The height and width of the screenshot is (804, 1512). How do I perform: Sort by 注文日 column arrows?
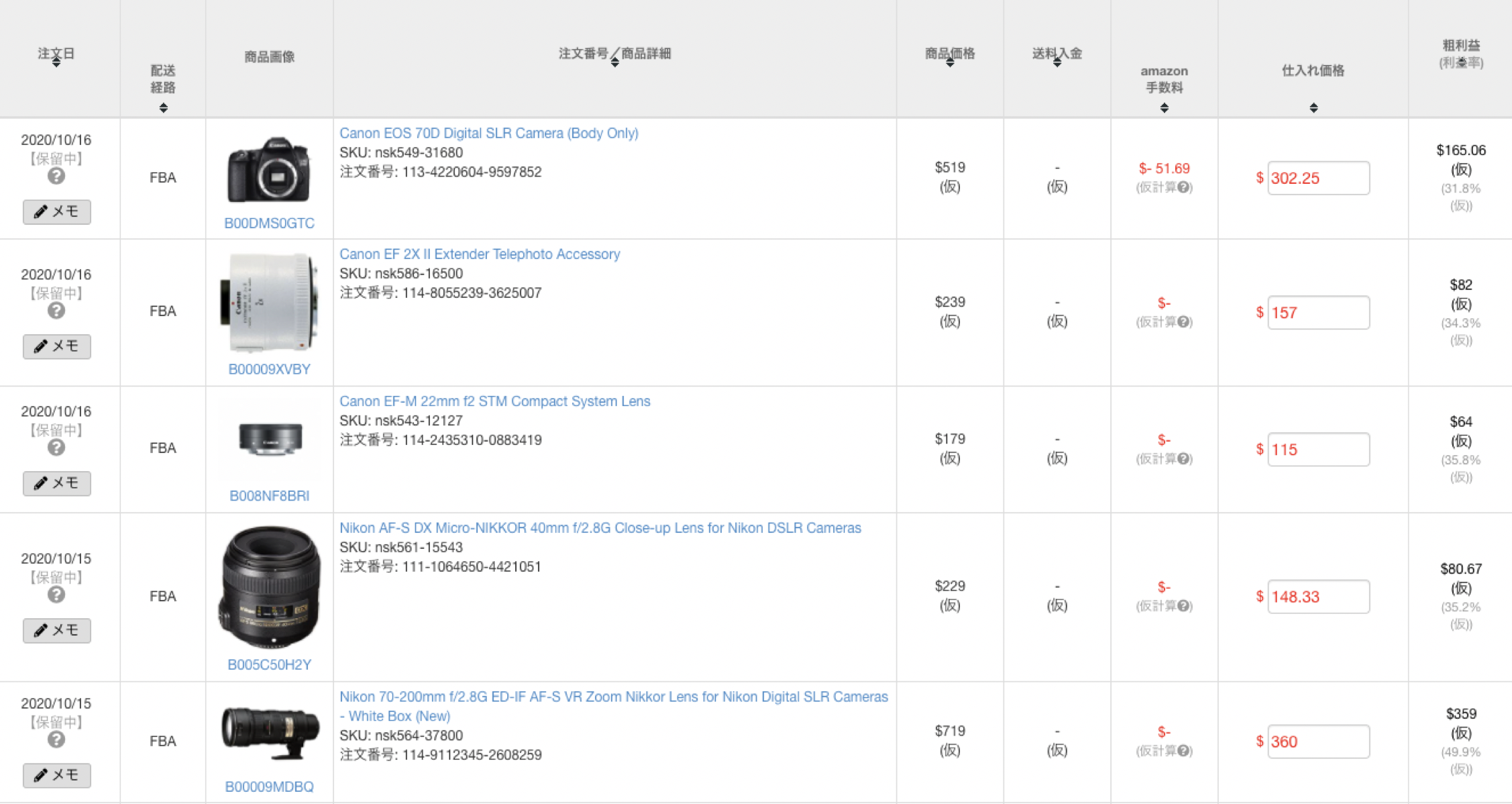[x=56, y=62]
